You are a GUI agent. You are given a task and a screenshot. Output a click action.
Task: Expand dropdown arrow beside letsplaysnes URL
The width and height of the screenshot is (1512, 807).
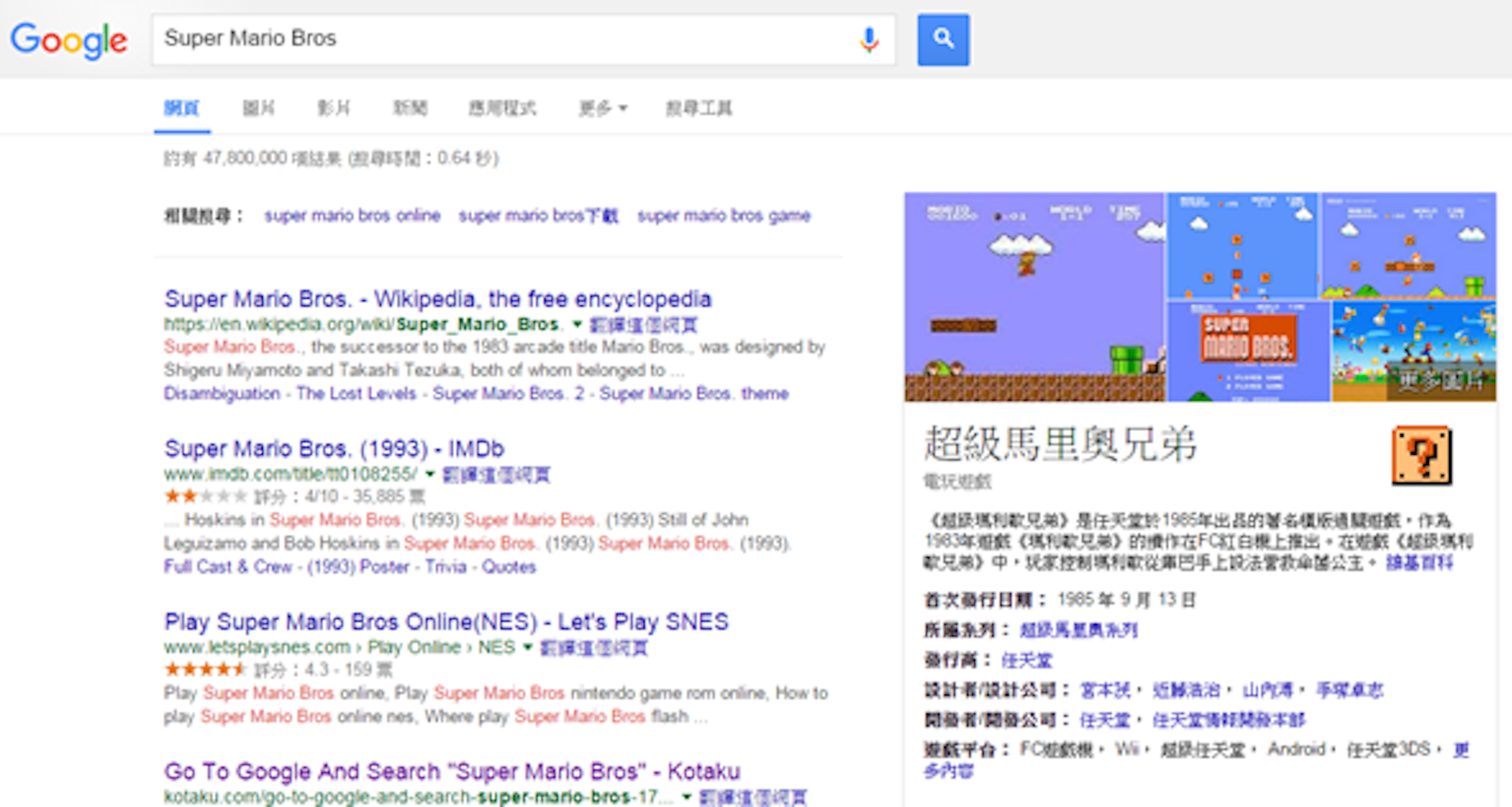click(528, 647)
